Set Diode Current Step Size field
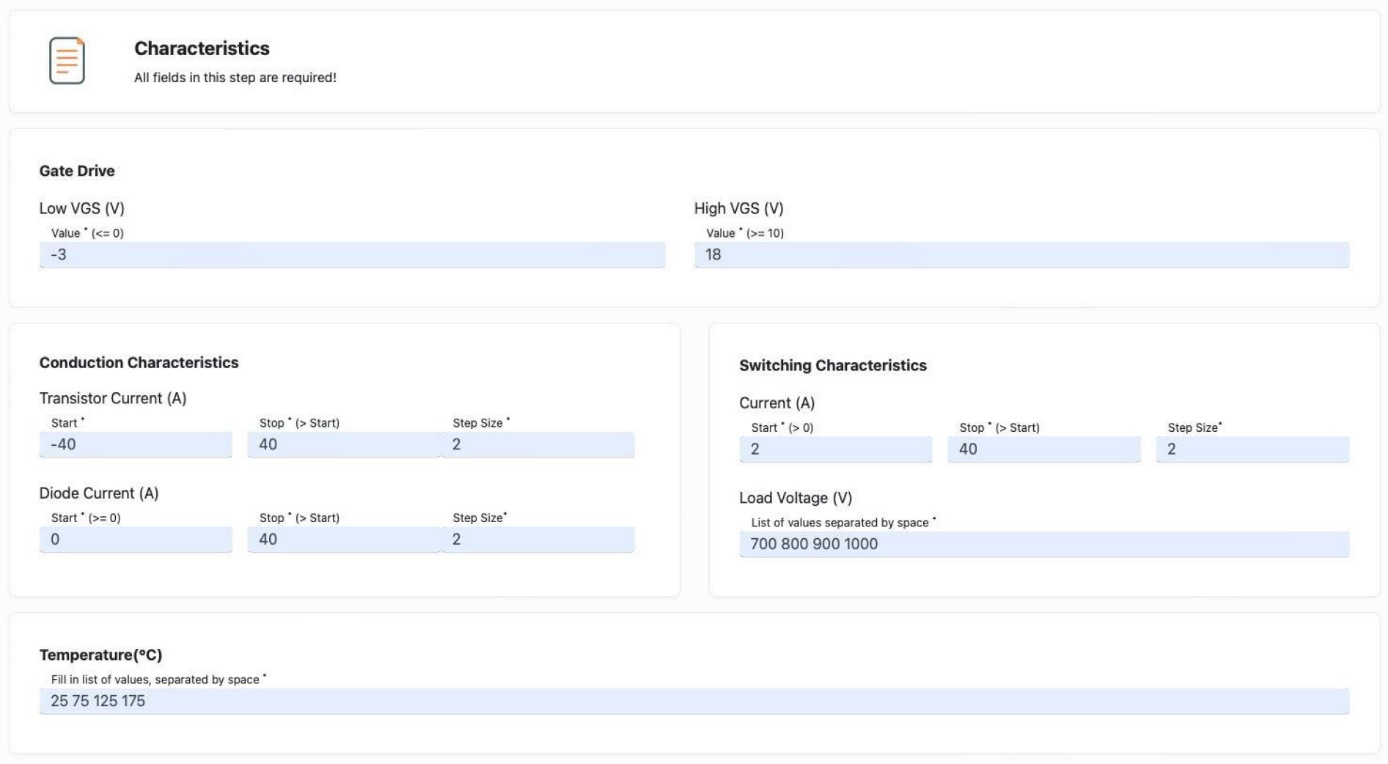Image resolution: width=1388 pixels, height=764 pixels. pyautogui.click(x=538, y=540)
